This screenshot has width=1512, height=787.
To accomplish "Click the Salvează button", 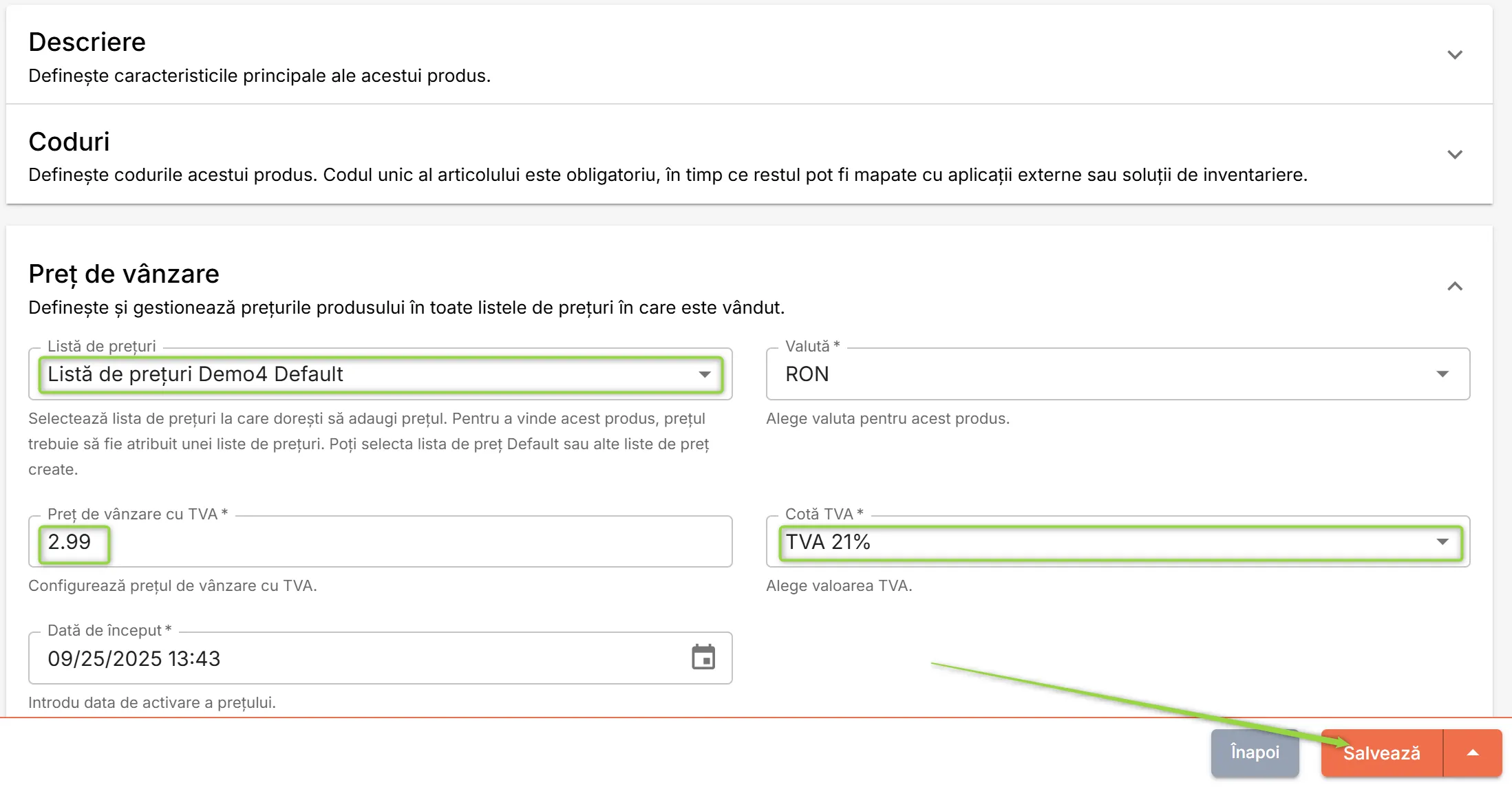I will pos(1381,753).
